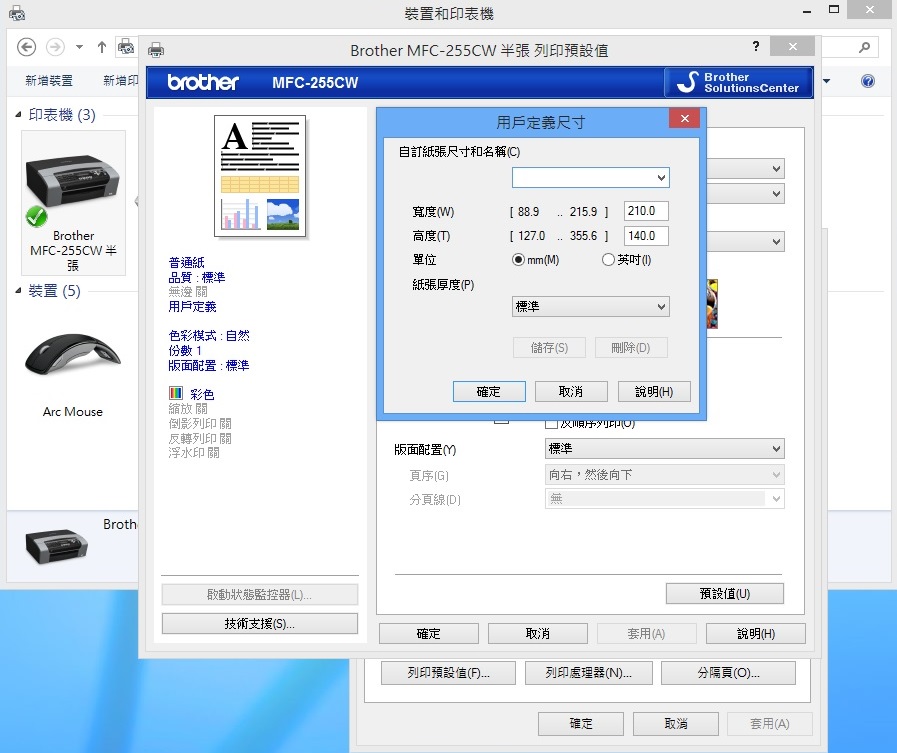
Task: Click the 高度 height input field
Action: [646, 236]
